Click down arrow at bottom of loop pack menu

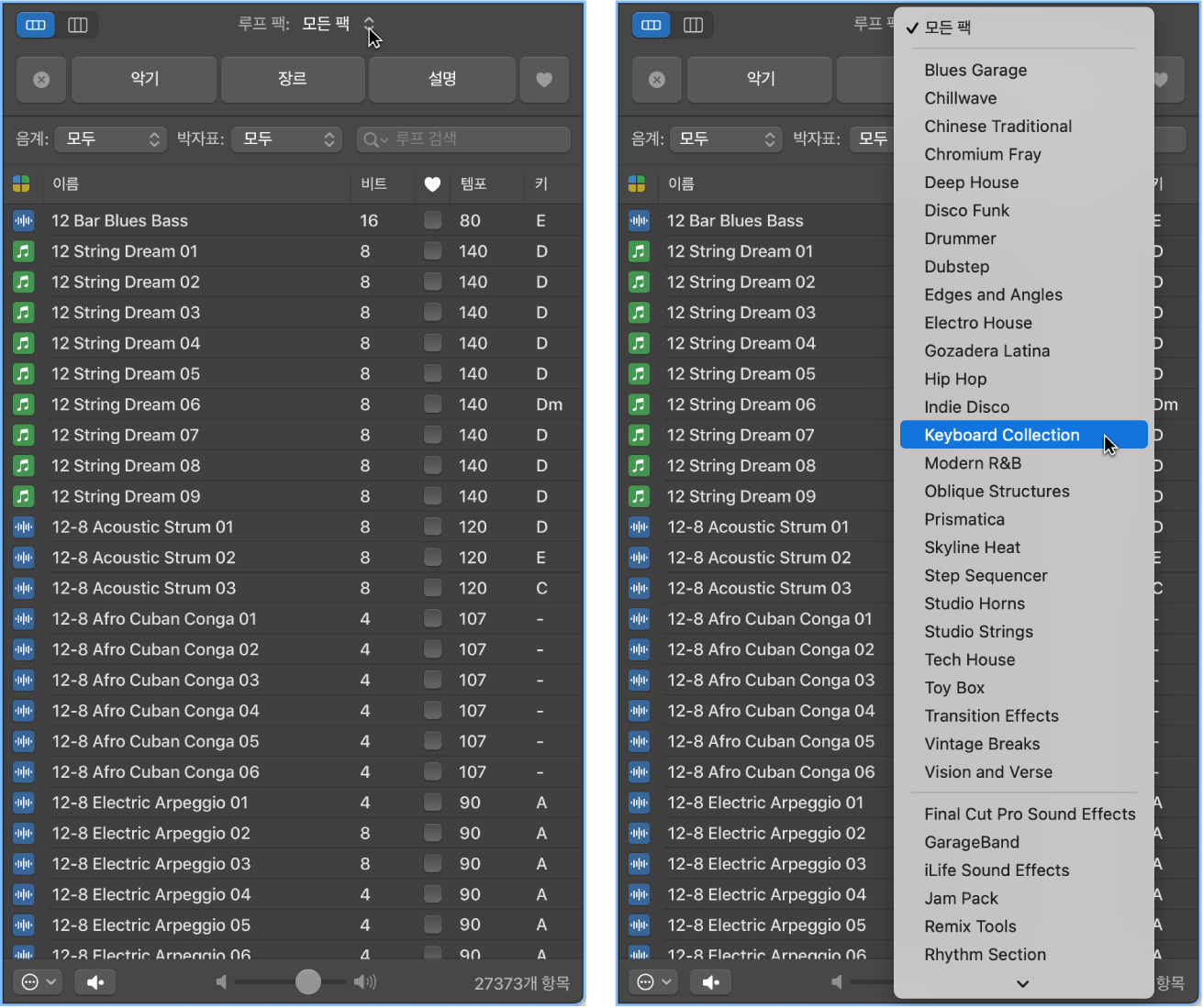coord(1023,983)
